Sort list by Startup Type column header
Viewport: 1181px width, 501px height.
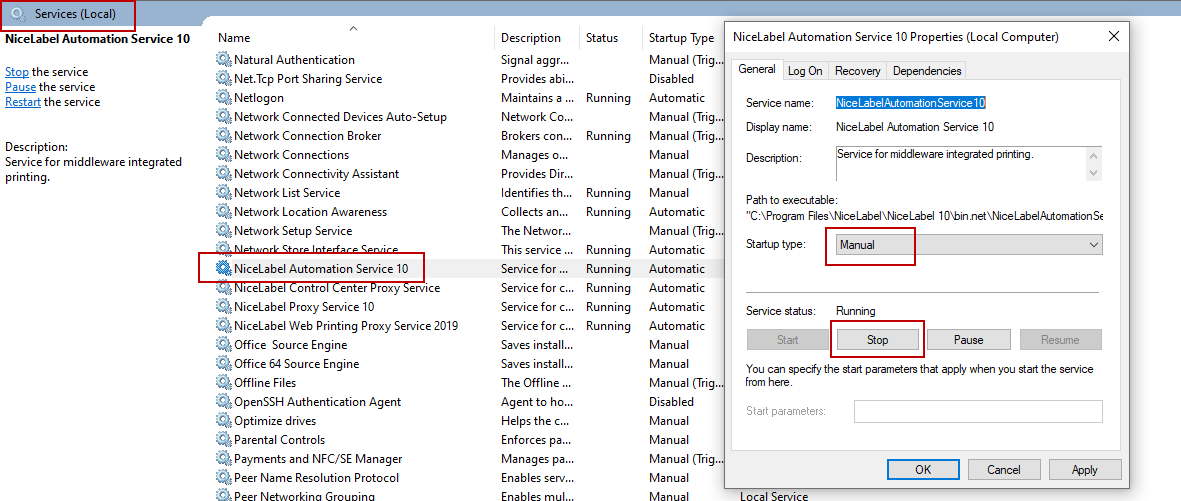click(681, 38)
